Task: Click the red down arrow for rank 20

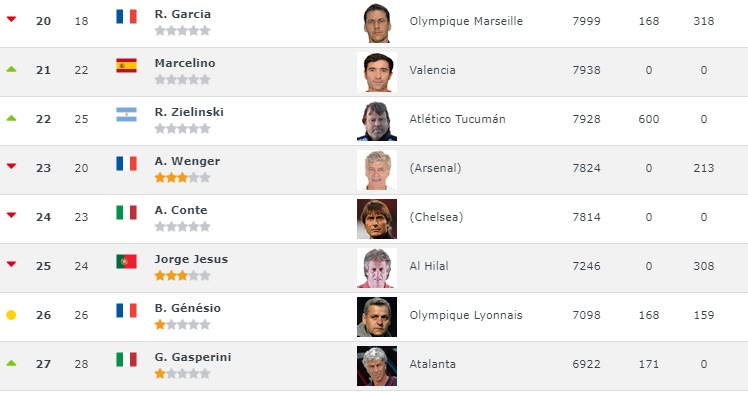Action: [x=11, y=19]
